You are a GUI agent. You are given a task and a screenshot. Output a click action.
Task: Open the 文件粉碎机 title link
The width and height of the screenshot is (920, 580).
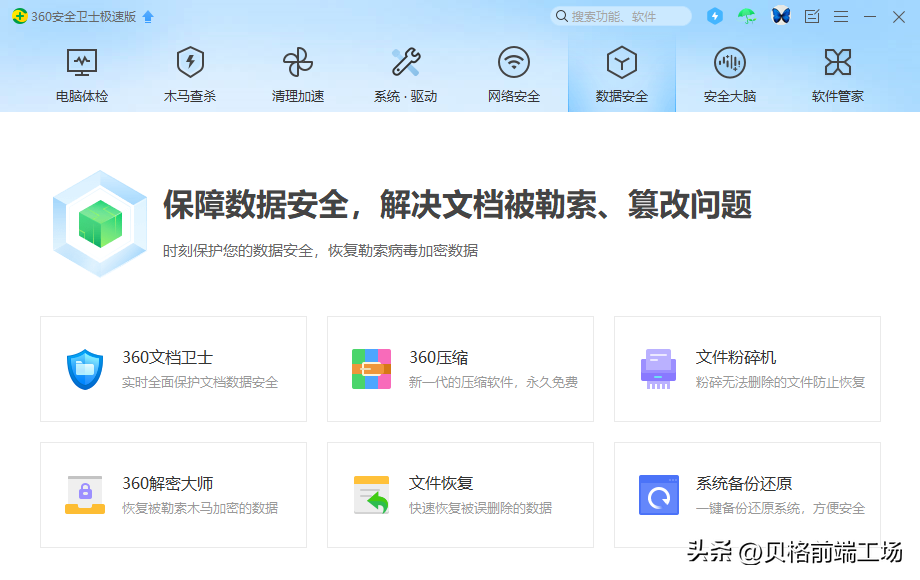(736, 357)
